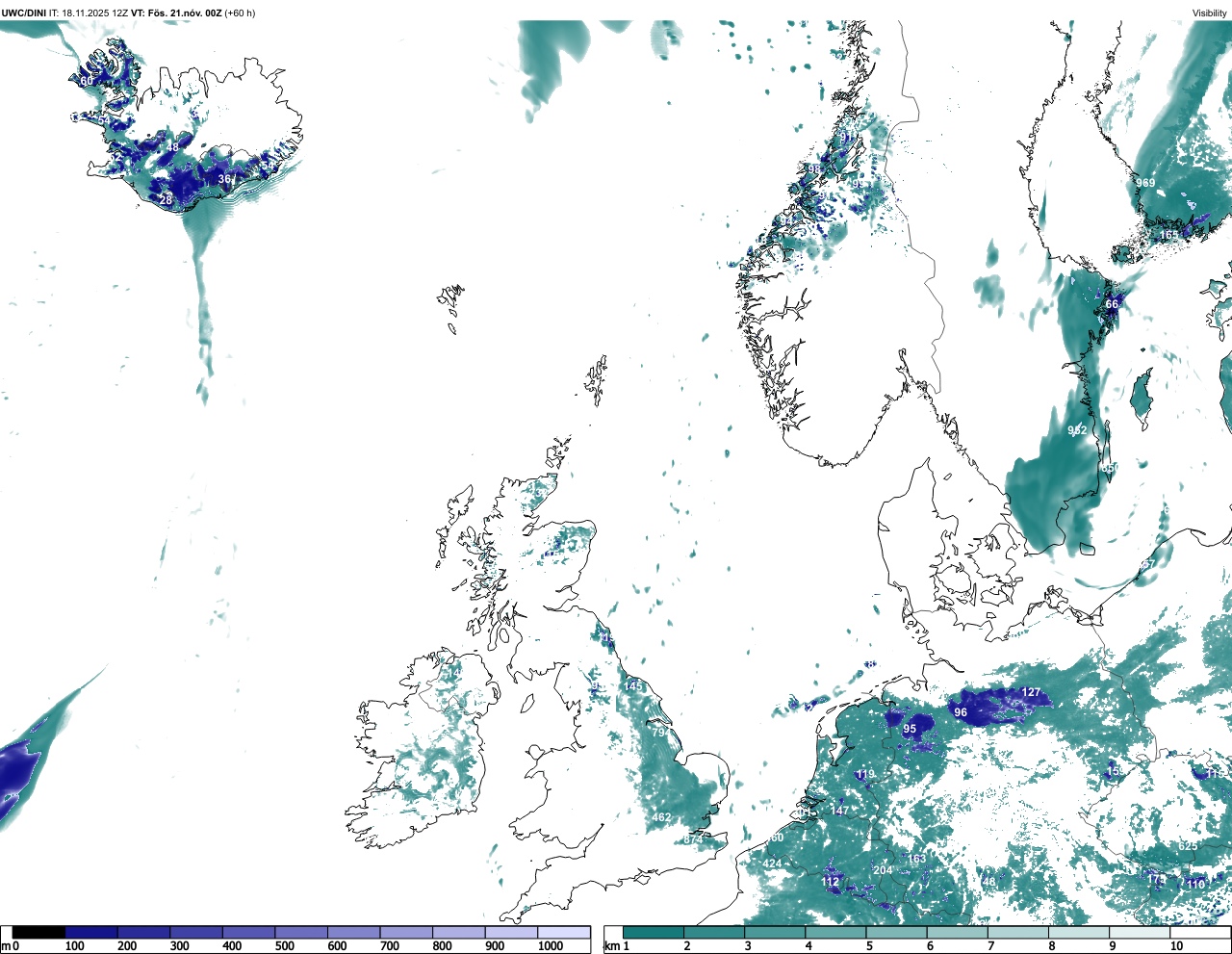Screen dimensions: 1232x954
Task: Select the "66" value near Stockholm
Action: point(1112,304)
